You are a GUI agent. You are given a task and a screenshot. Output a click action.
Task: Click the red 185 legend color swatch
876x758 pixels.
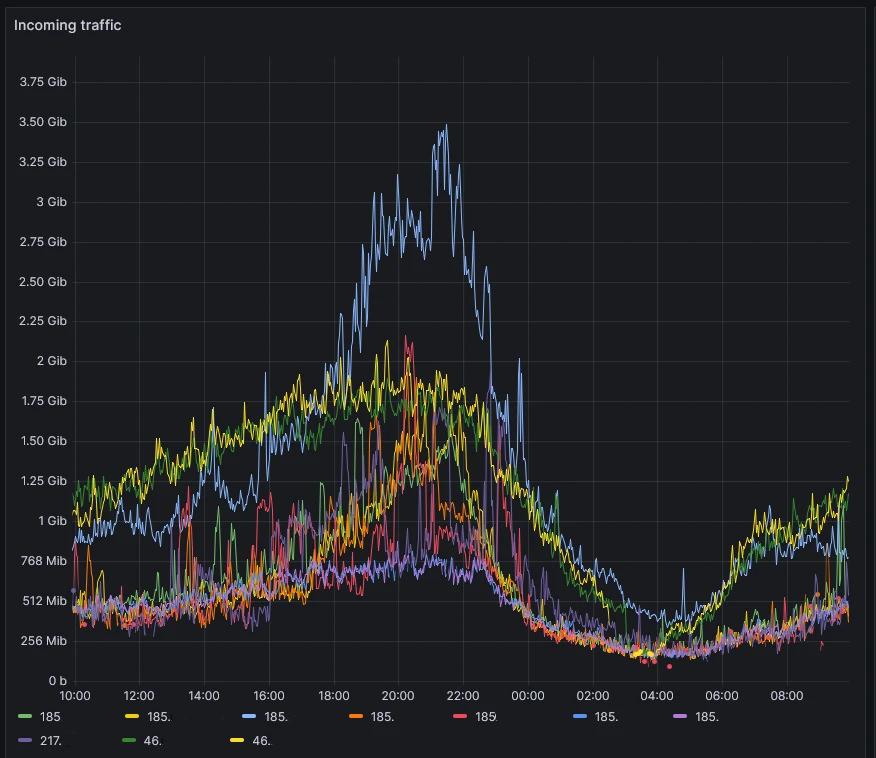click(x=460, y=717)
